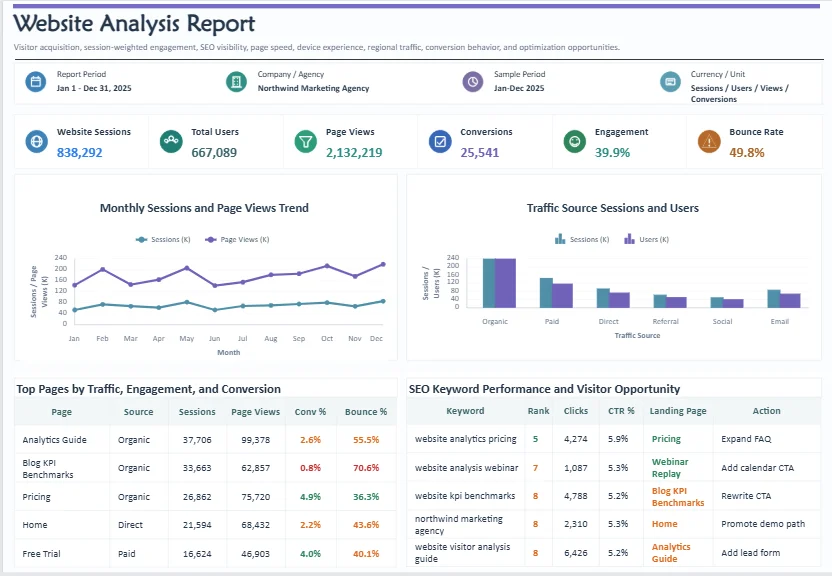Click the Total Users value 667,089

[x=214, y=153]
